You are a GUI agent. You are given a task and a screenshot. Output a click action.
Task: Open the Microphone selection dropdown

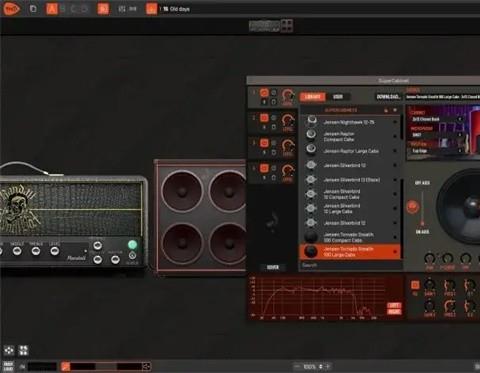[x=436, y=135]
